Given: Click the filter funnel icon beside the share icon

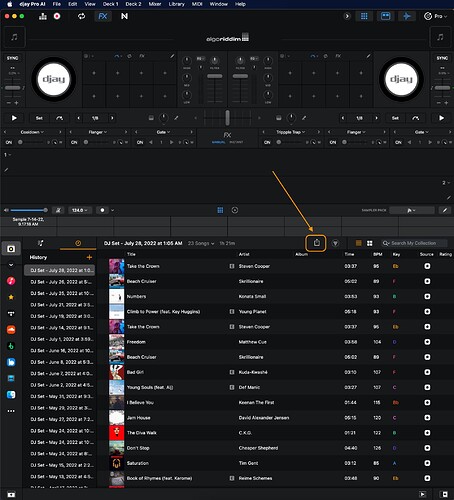Looking at the screenshot, I should pyautogui.click(x=335, y=243).
